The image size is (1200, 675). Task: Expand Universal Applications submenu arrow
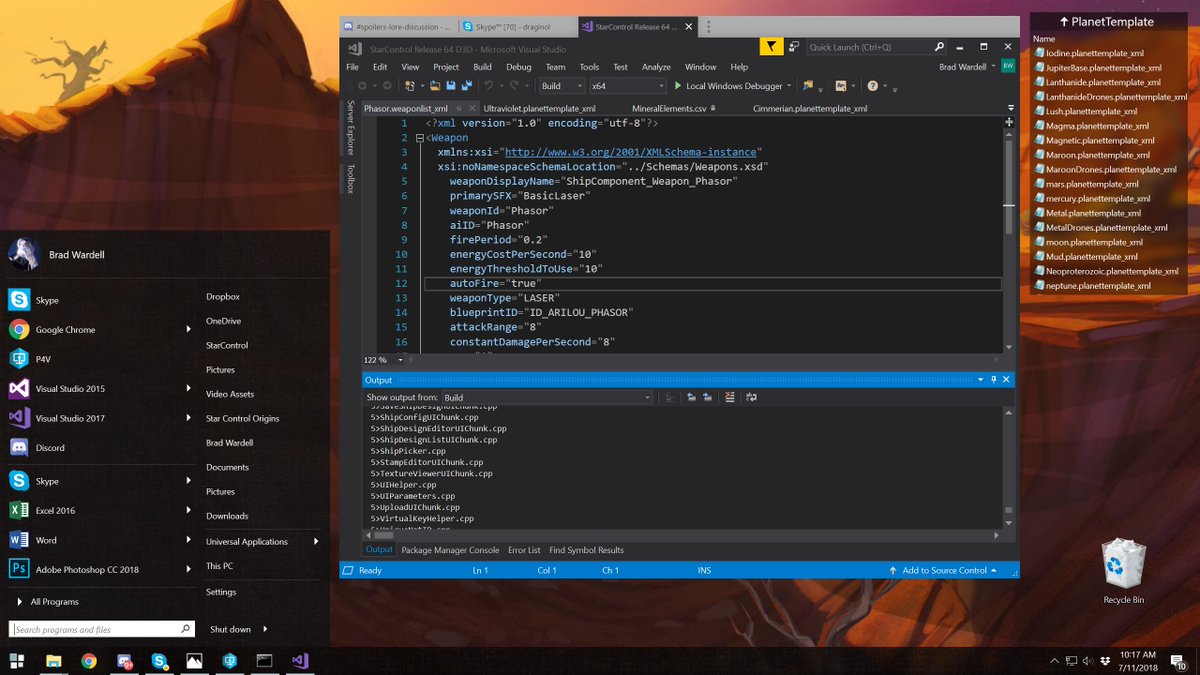316,541
